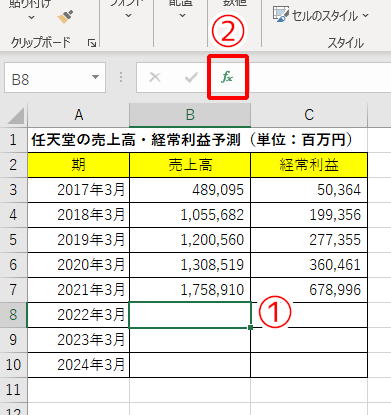Select column B header

click(190, 115)
